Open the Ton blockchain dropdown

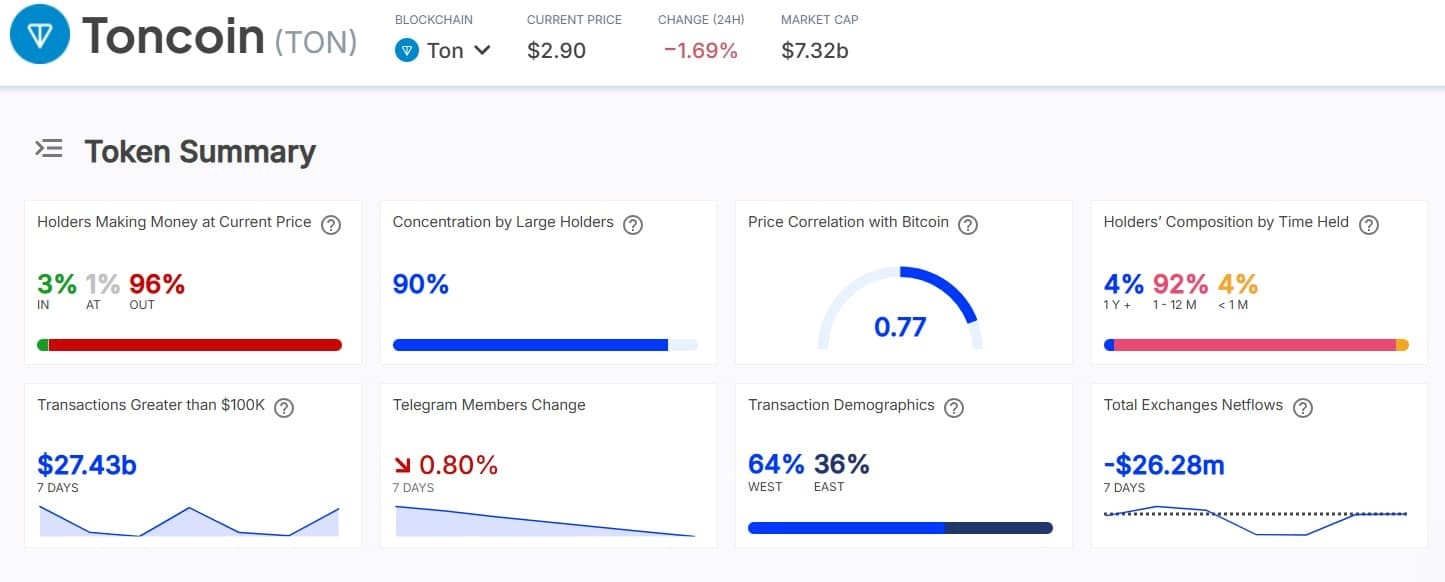[443, 50]
